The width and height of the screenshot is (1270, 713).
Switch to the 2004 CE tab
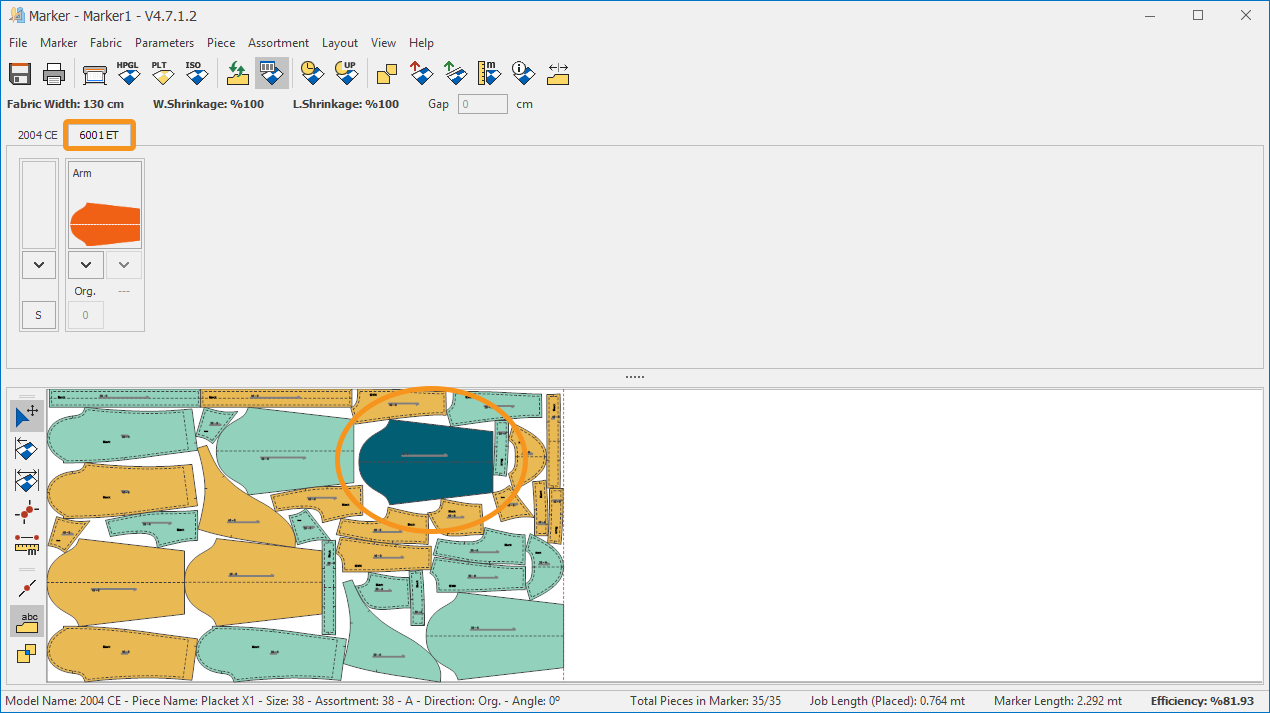37,135
